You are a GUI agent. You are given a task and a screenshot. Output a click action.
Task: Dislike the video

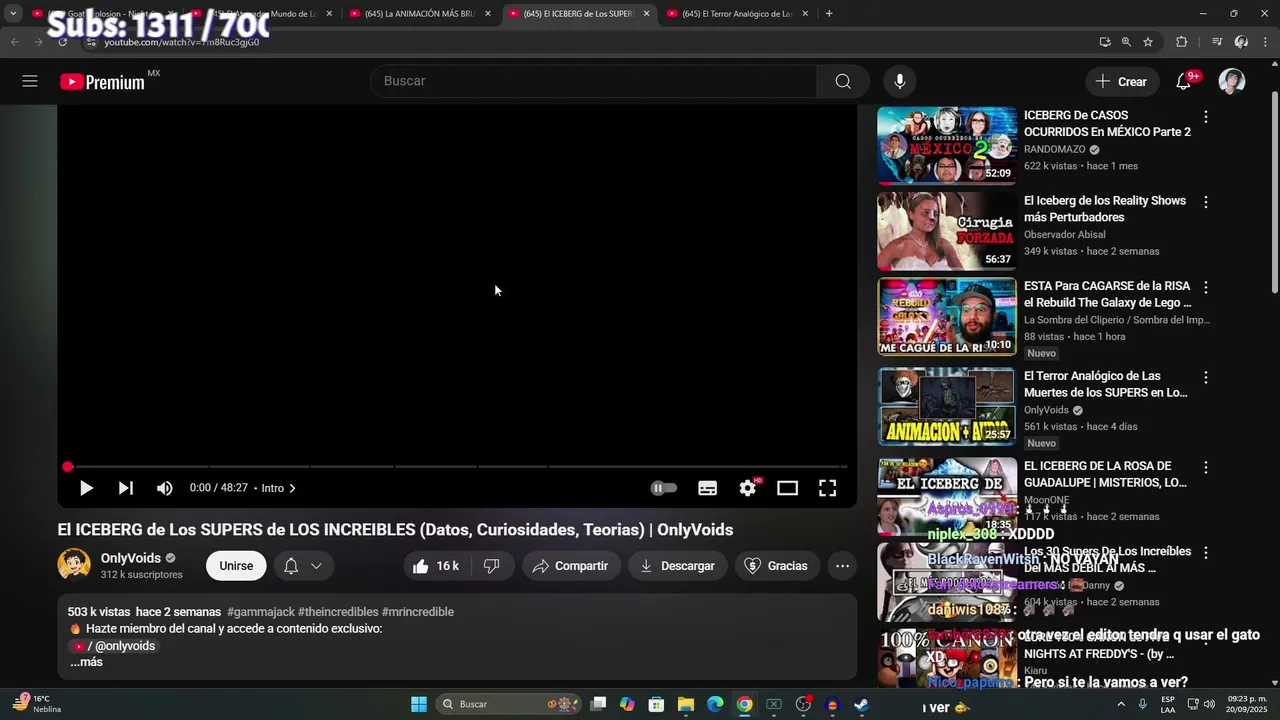[x=492, y=566]
